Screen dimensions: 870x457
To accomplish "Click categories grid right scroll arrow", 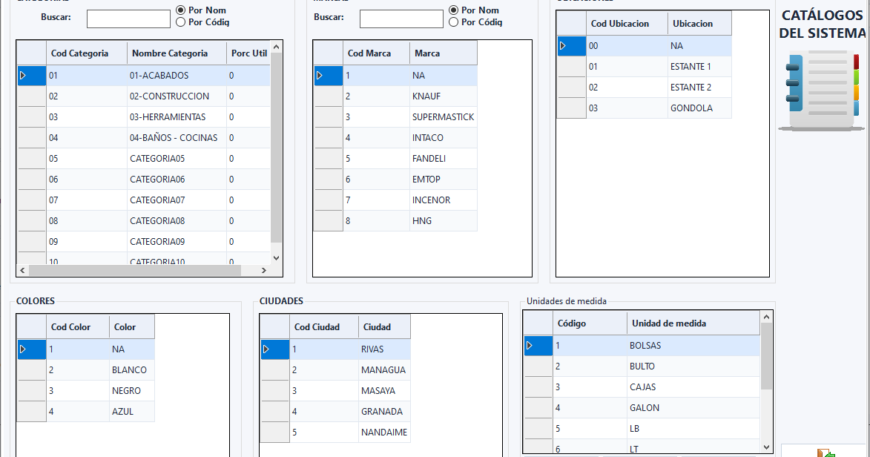I will [x=264, y=270].
